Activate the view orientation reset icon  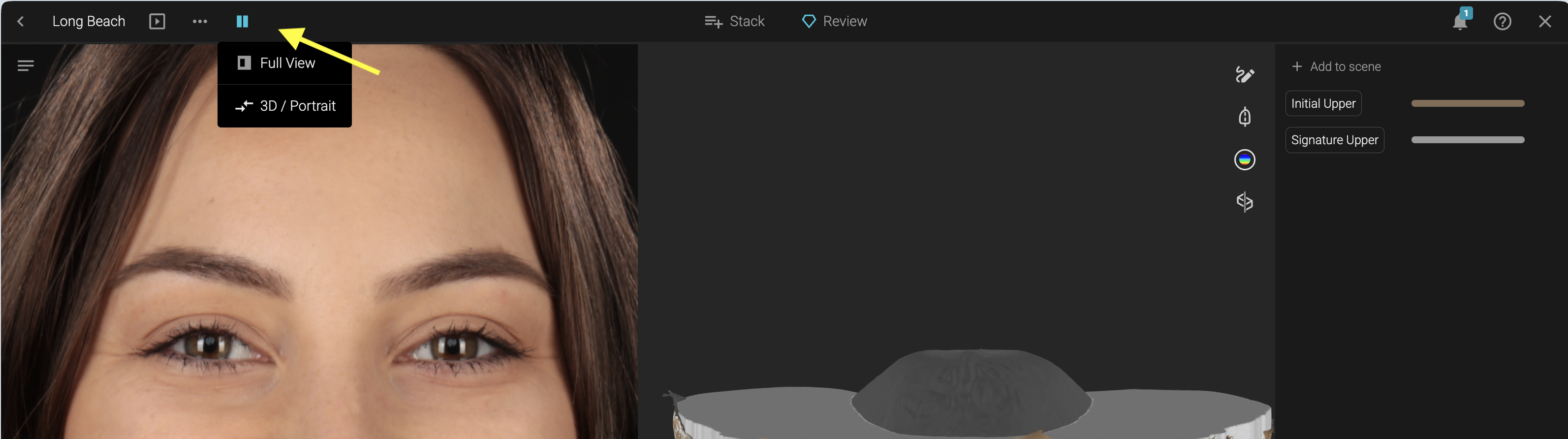[1245, 117]
